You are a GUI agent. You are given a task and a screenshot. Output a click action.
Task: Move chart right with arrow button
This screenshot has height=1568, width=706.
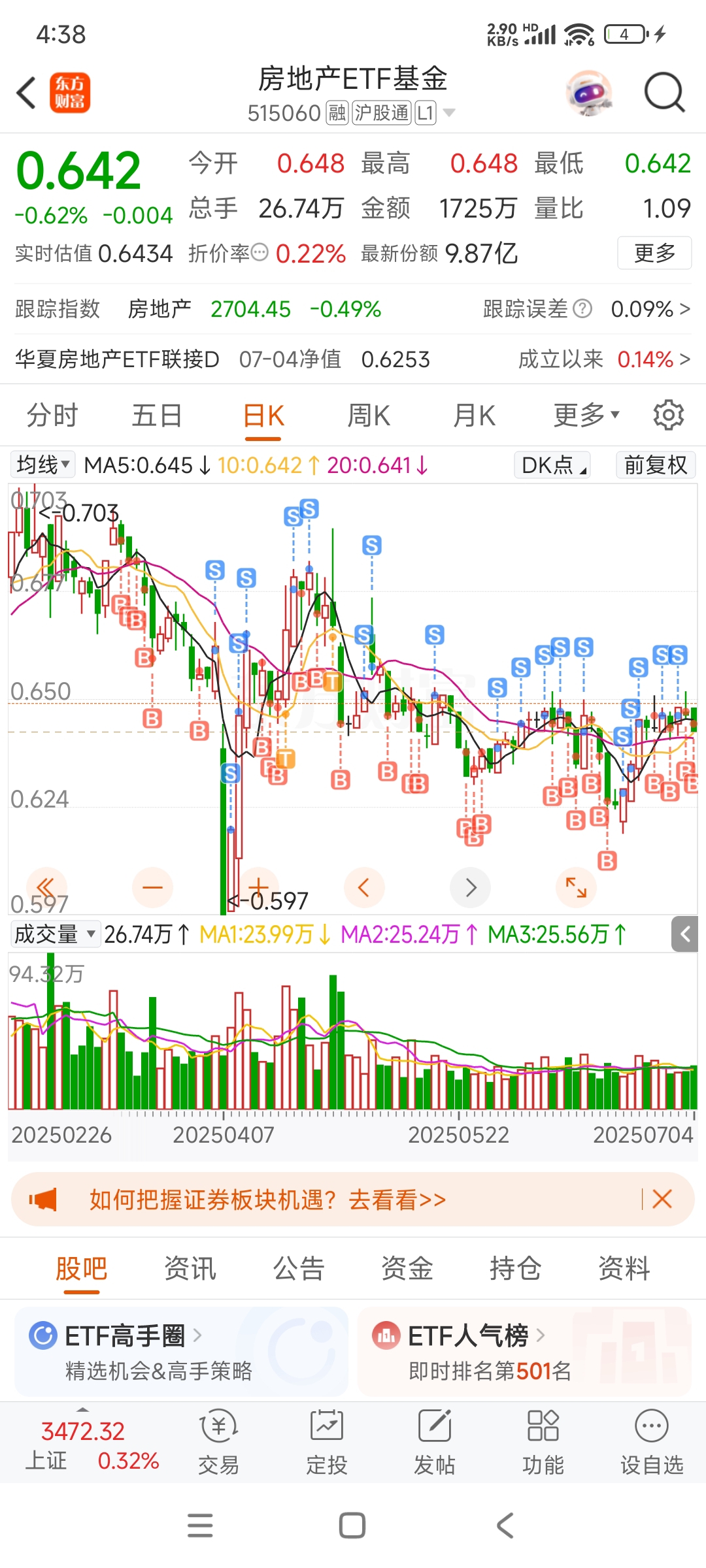click(x=471, y=887)
